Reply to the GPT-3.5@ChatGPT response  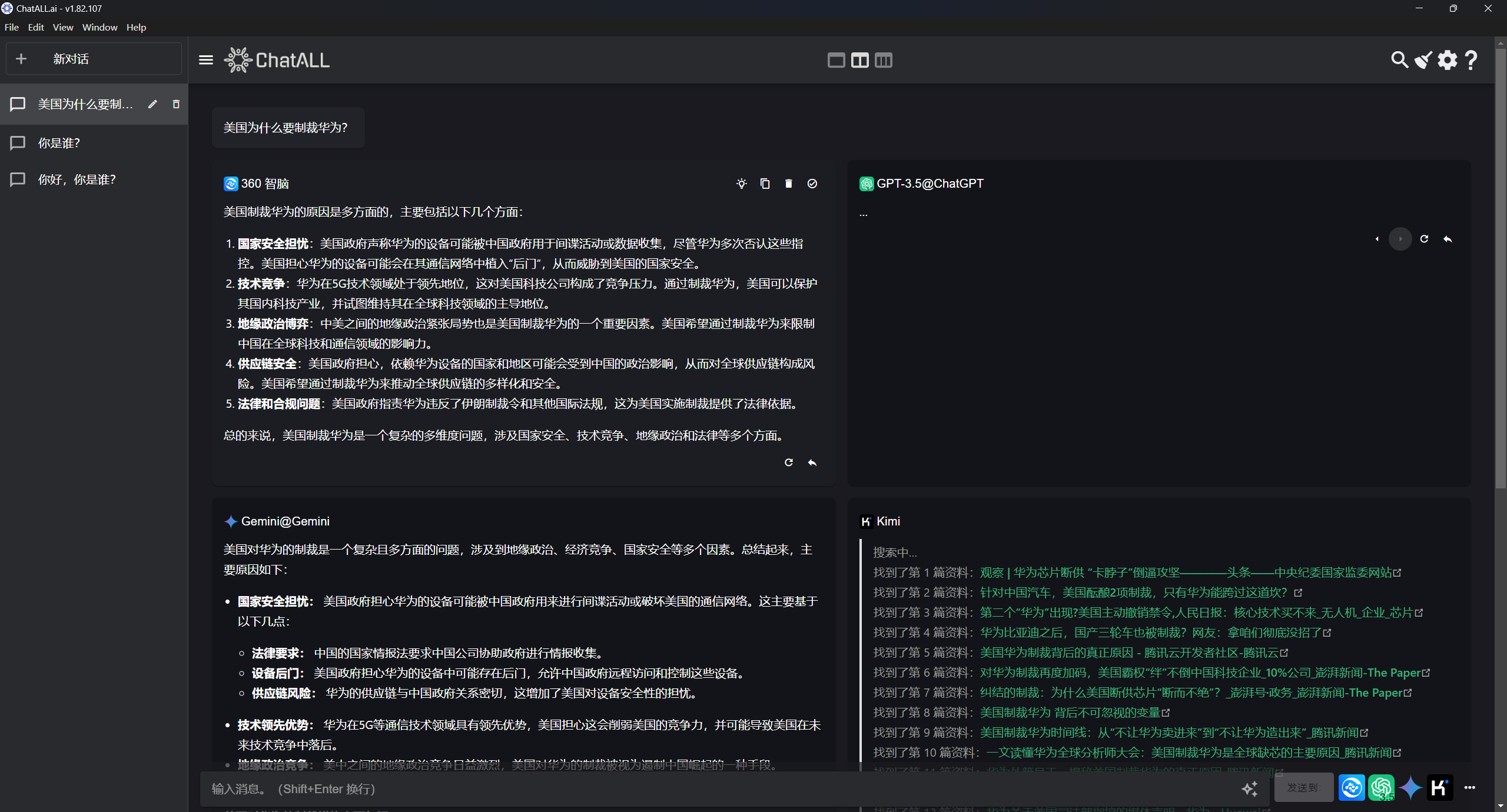(1448, 239)
